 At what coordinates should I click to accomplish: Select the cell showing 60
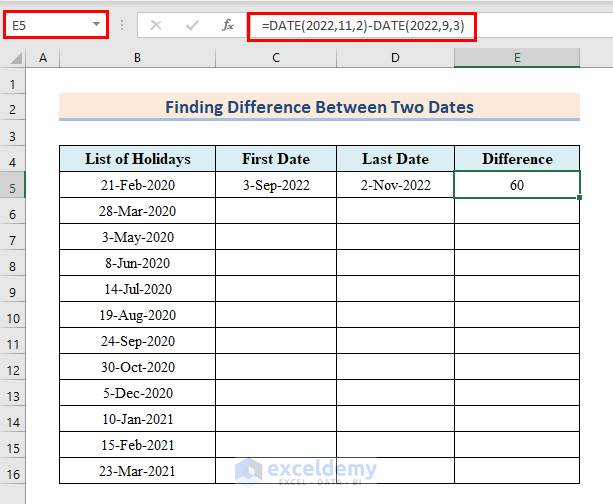pos(517,185)
